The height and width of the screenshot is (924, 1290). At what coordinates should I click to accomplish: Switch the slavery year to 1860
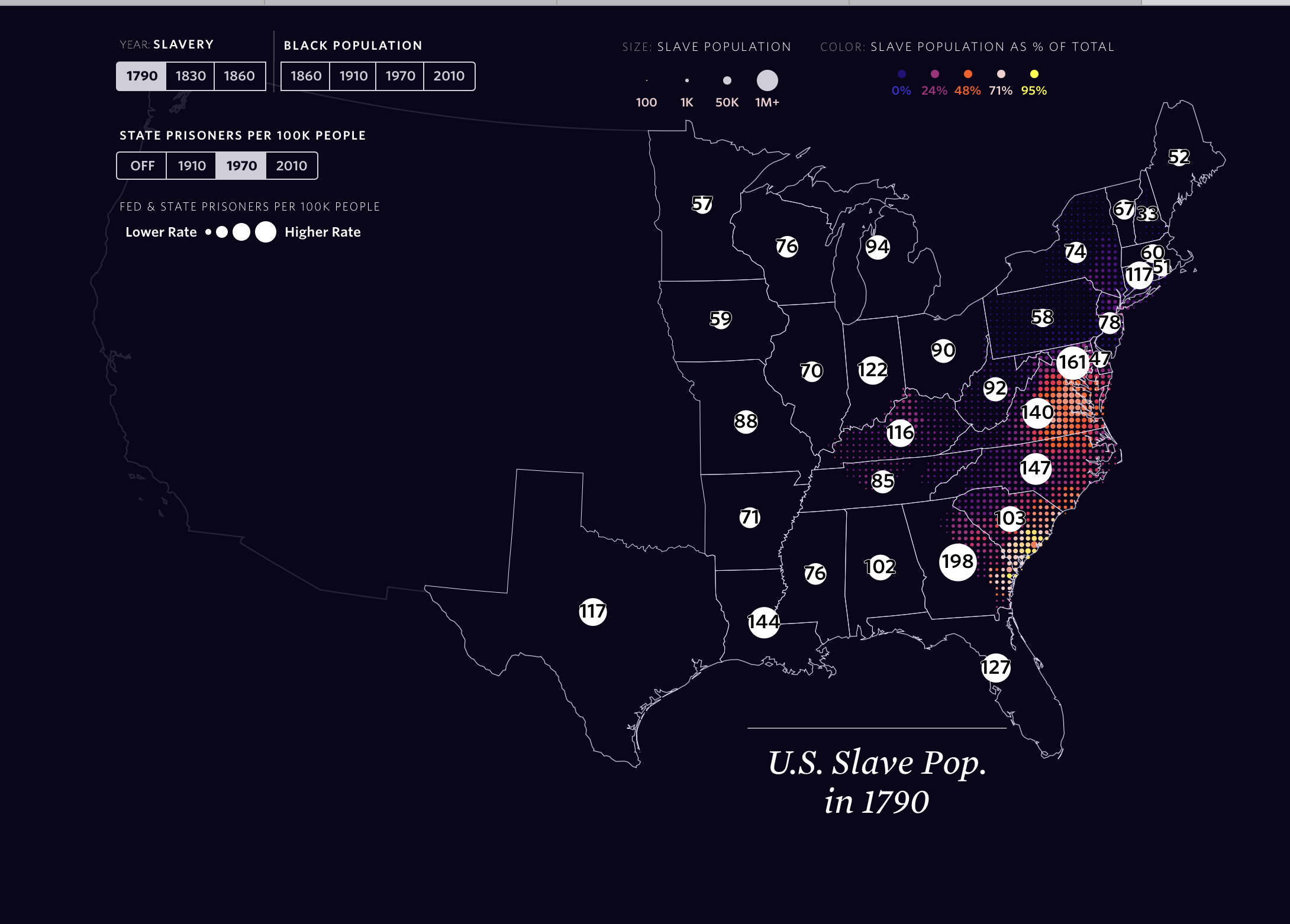(x=239, y=76)
